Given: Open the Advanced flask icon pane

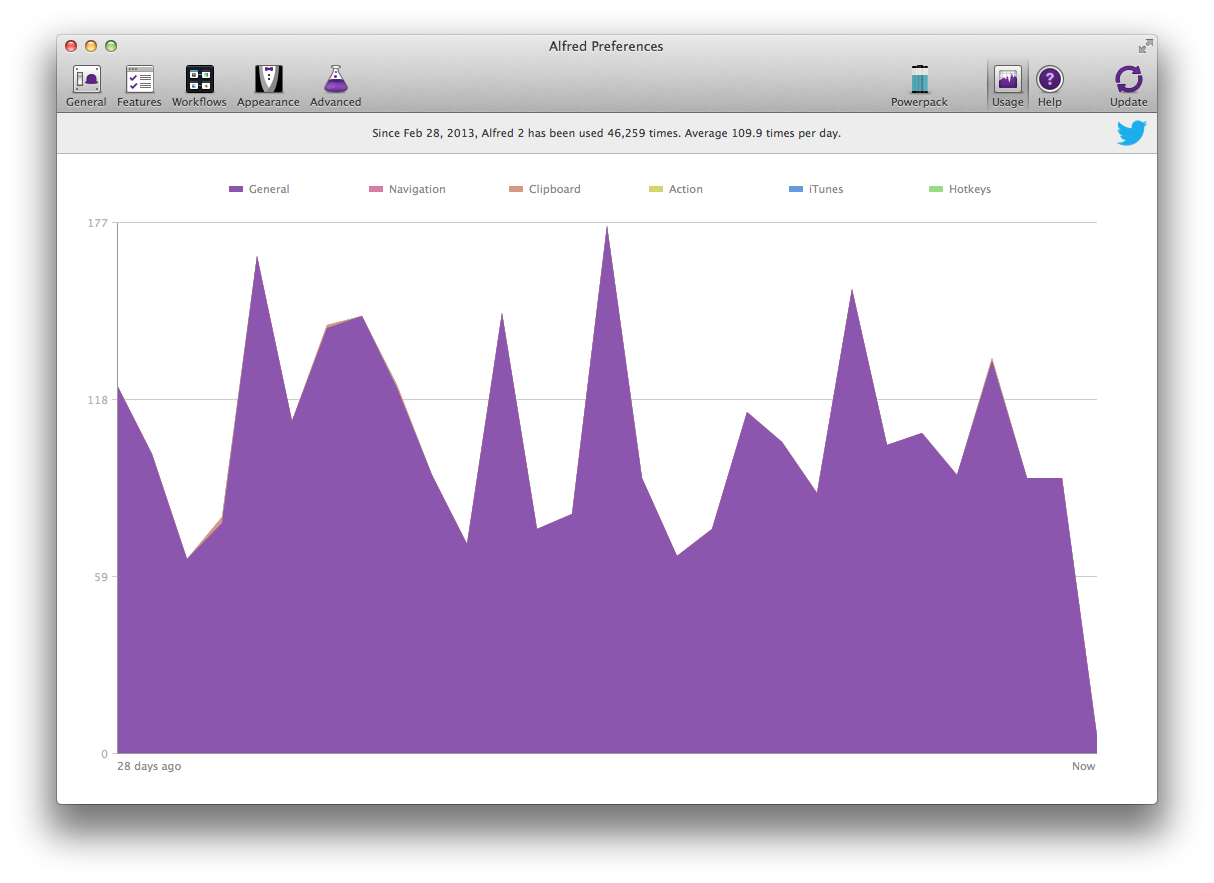Looking at the screenshot, I should tap(336, 86).
